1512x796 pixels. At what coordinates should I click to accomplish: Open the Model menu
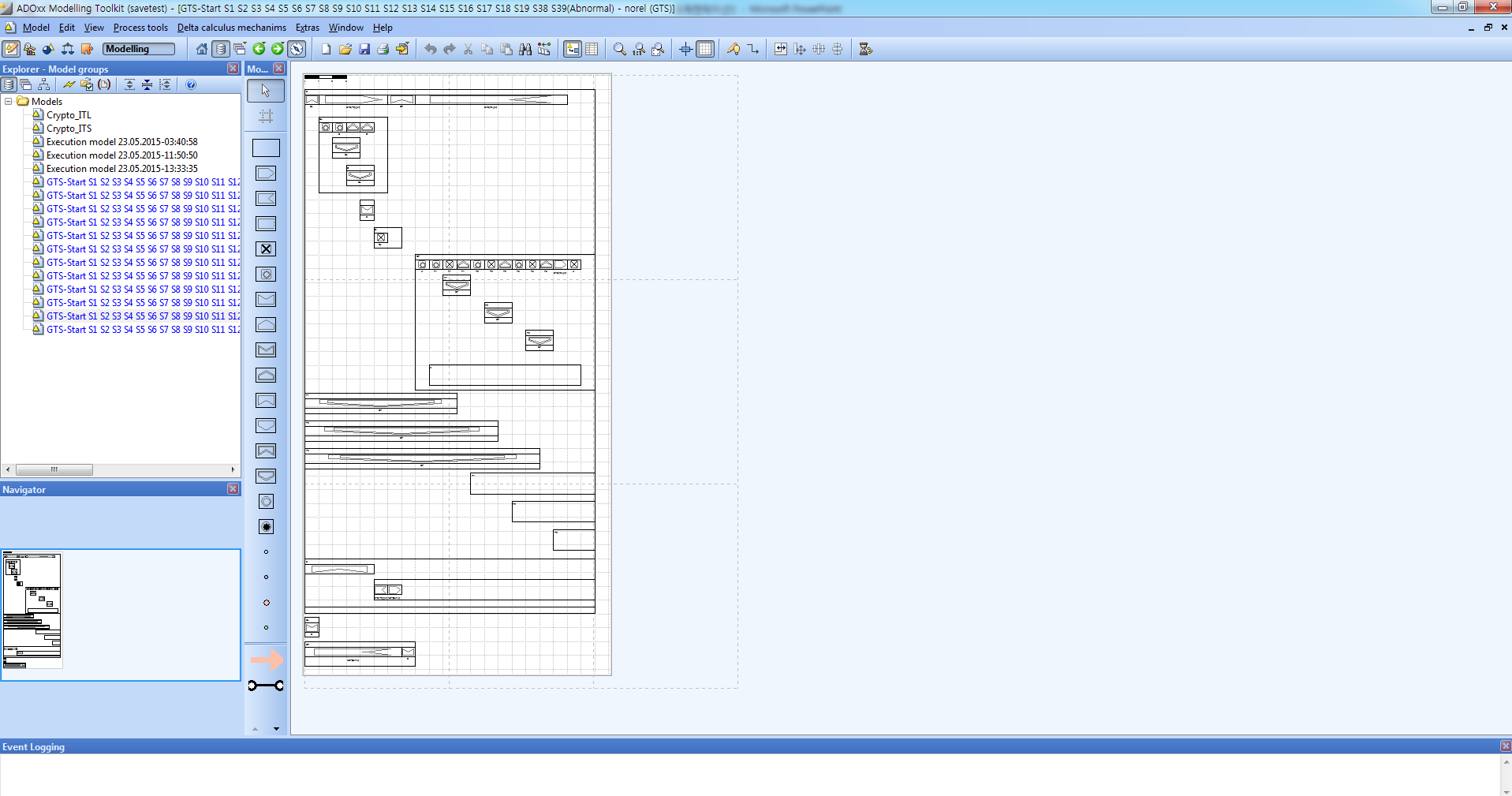click(35, 28)
